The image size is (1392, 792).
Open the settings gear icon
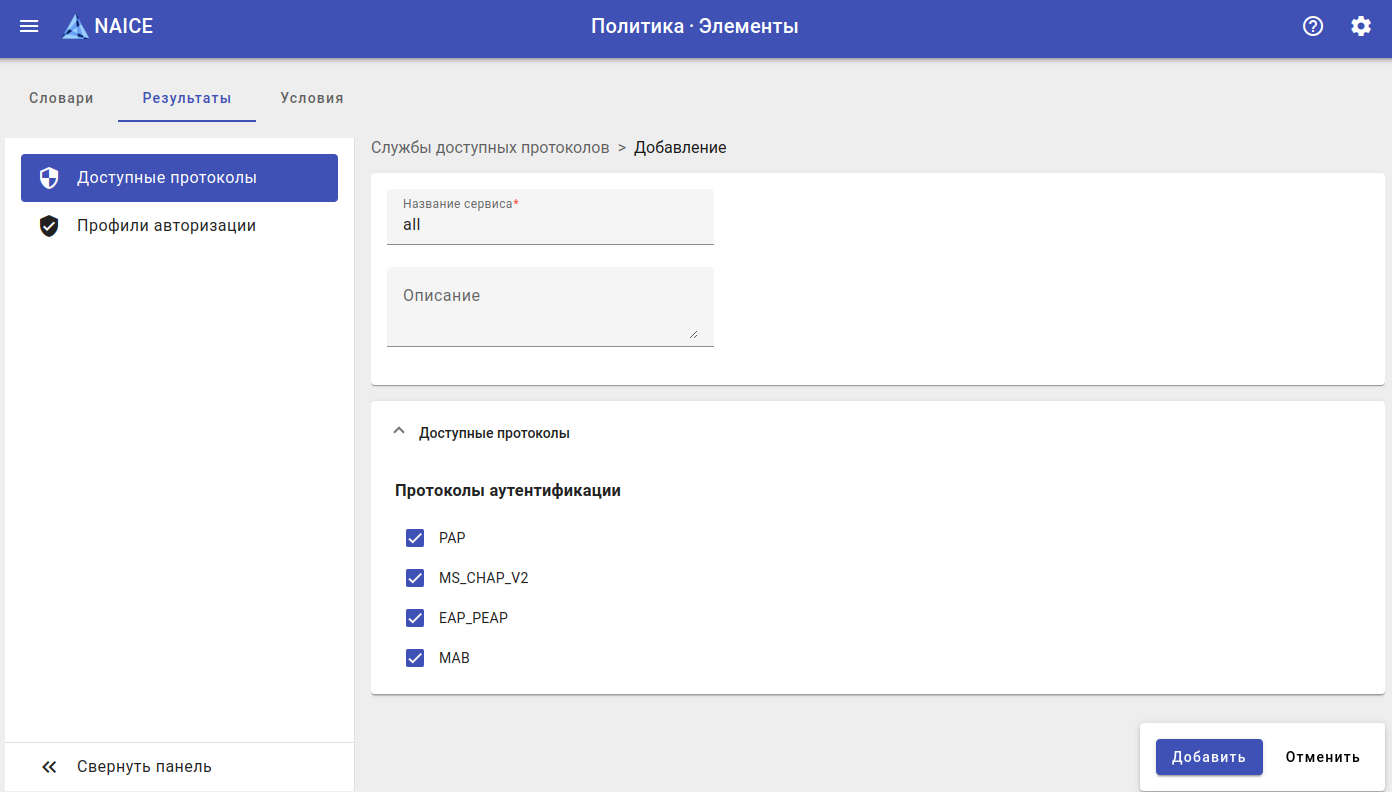(1361, 27)
